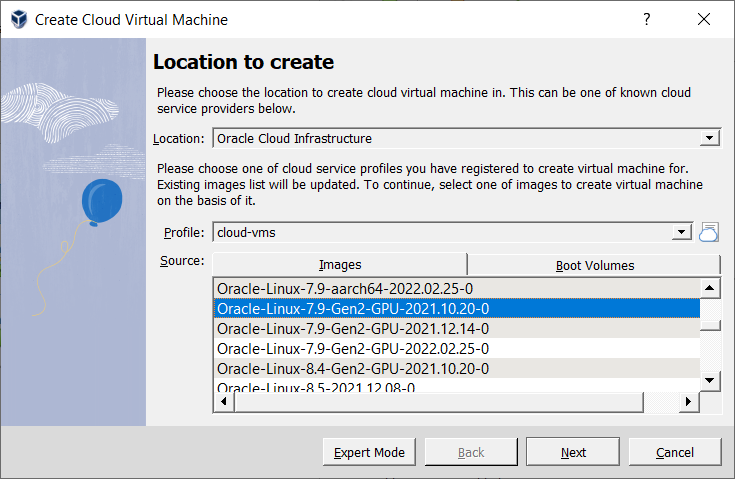Click Next to continue the wizard
Viewport: 735px width, 479px height.
coord(573,452)
